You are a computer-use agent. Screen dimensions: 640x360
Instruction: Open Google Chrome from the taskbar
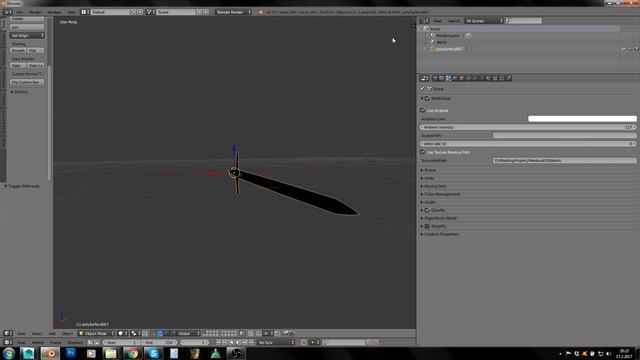click(x=132, y=353)
